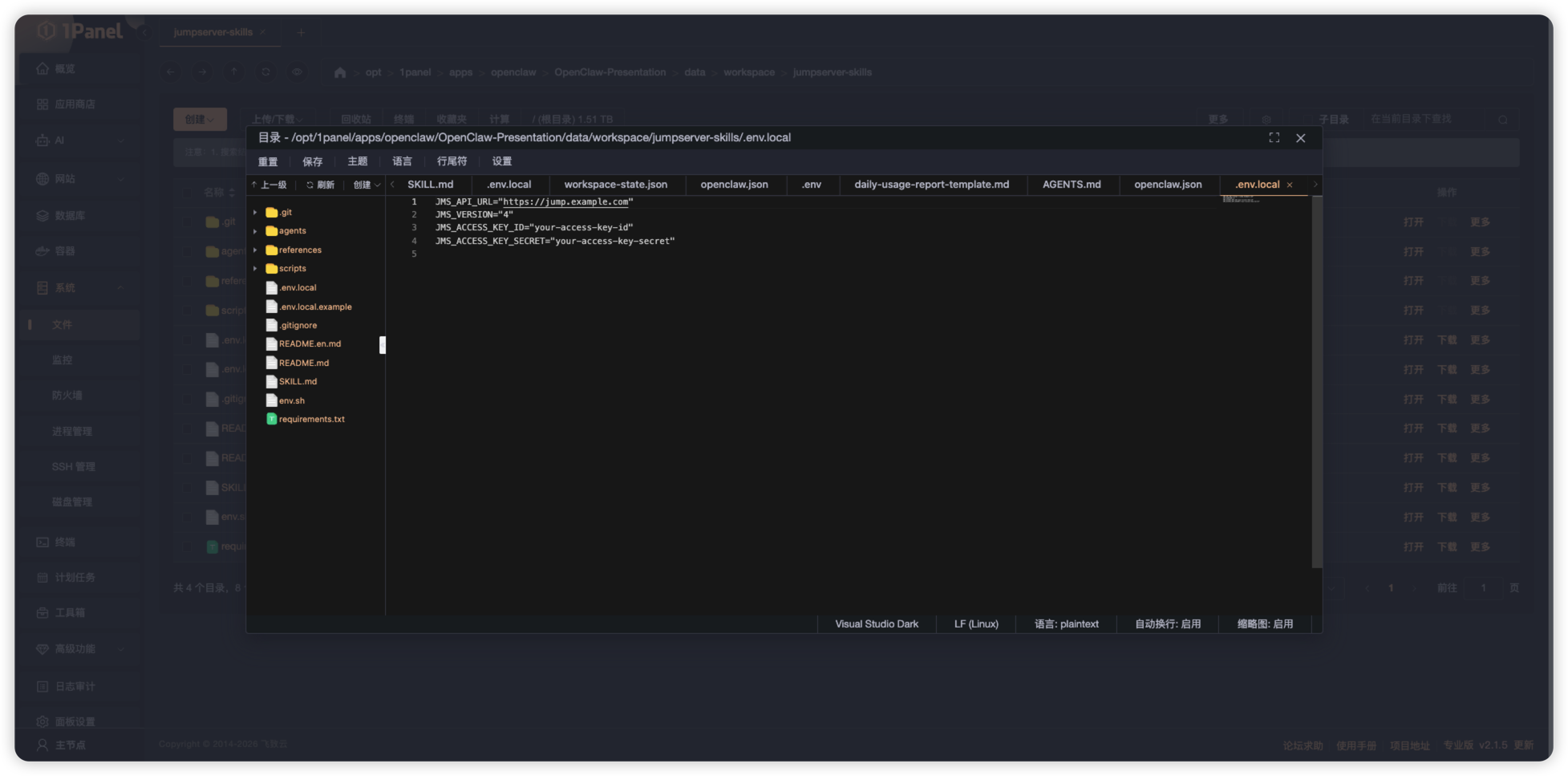Toggle minimap (缩略图) in status bar
Screen dimensions: 1568x776
pos(1265,624)
